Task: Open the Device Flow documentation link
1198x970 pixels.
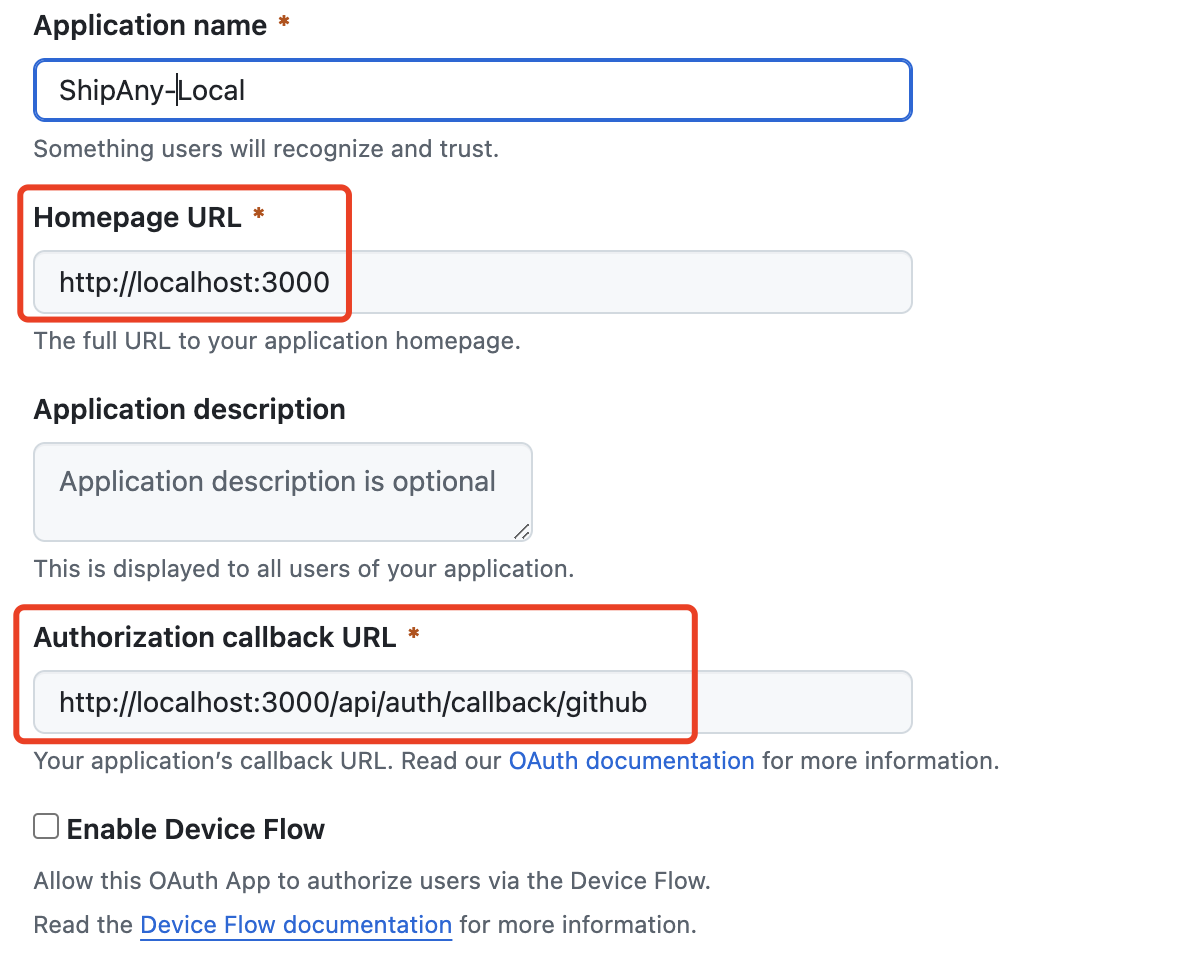Action: tap(296, 925)
